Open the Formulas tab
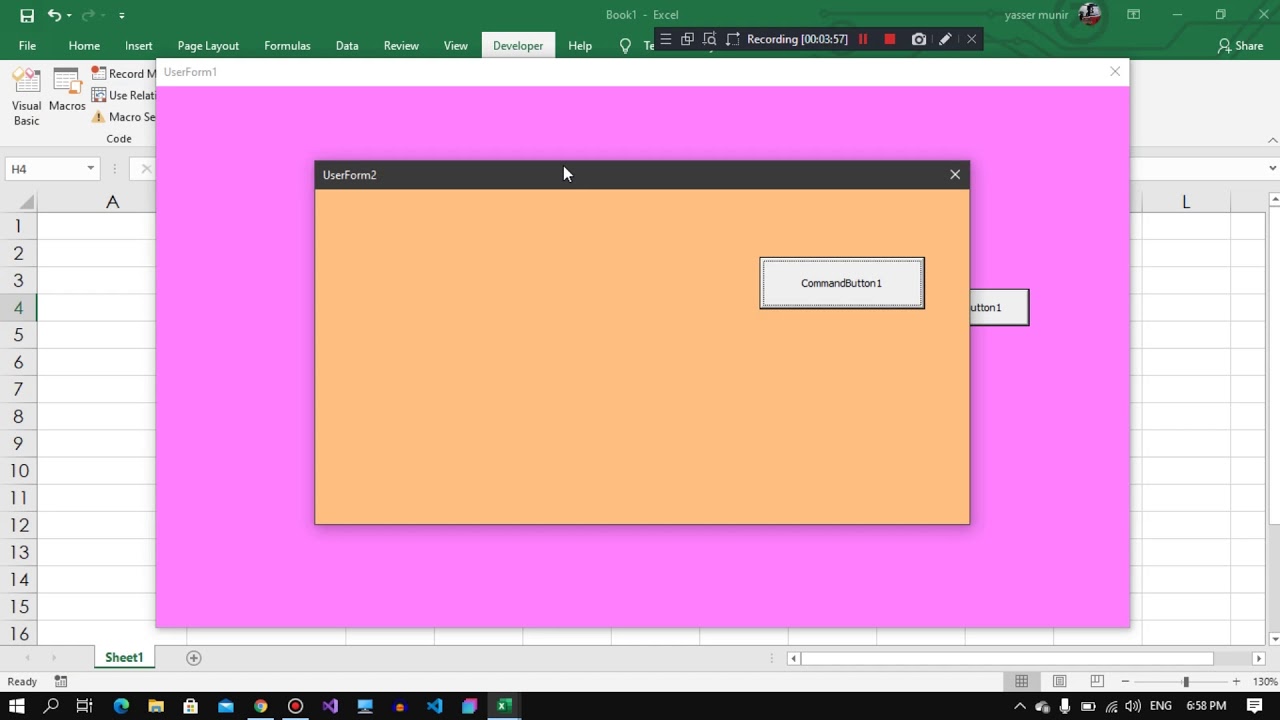This screenshot has width=1280, height=720. point(287,45)
